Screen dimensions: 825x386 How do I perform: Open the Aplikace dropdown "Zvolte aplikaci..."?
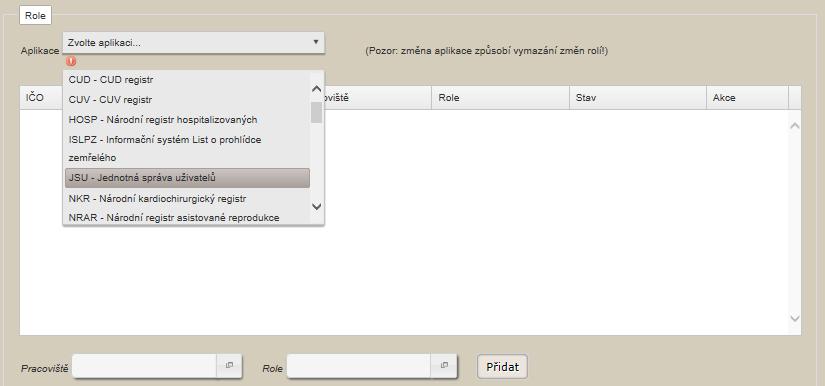click(193, 43)
